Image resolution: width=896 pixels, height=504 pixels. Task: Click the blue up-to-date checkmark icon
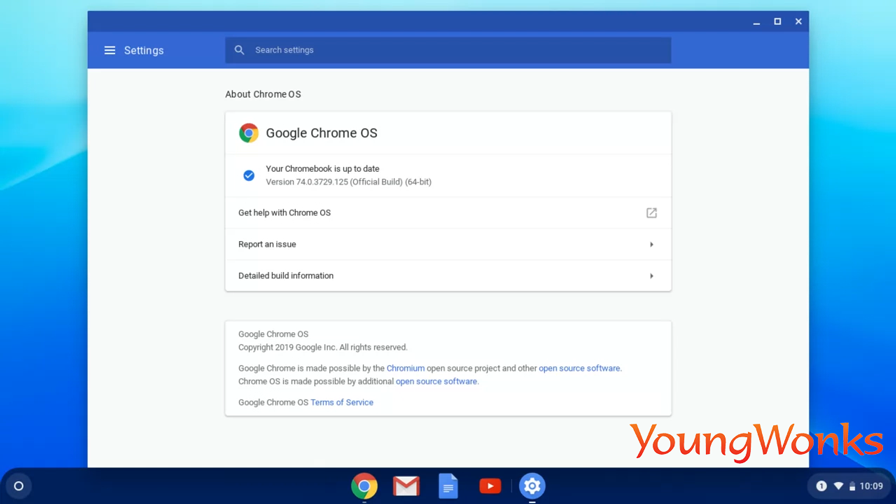[249, 175]
